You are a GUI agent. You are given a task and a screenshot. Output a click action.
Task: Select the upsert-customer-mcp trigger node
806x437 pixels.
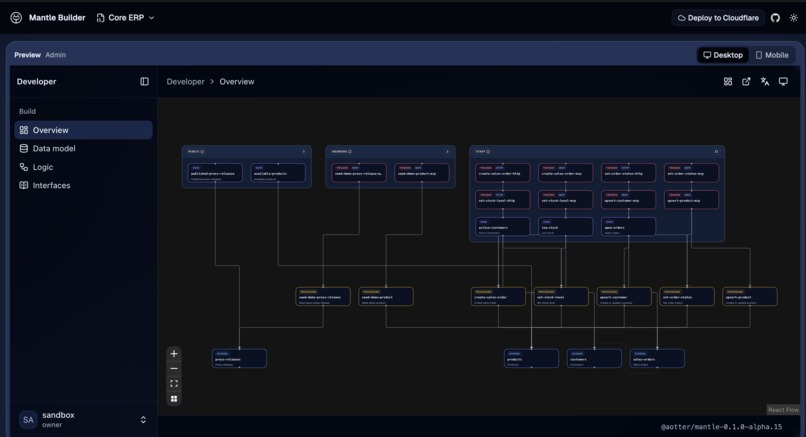[x=628, y=199]
